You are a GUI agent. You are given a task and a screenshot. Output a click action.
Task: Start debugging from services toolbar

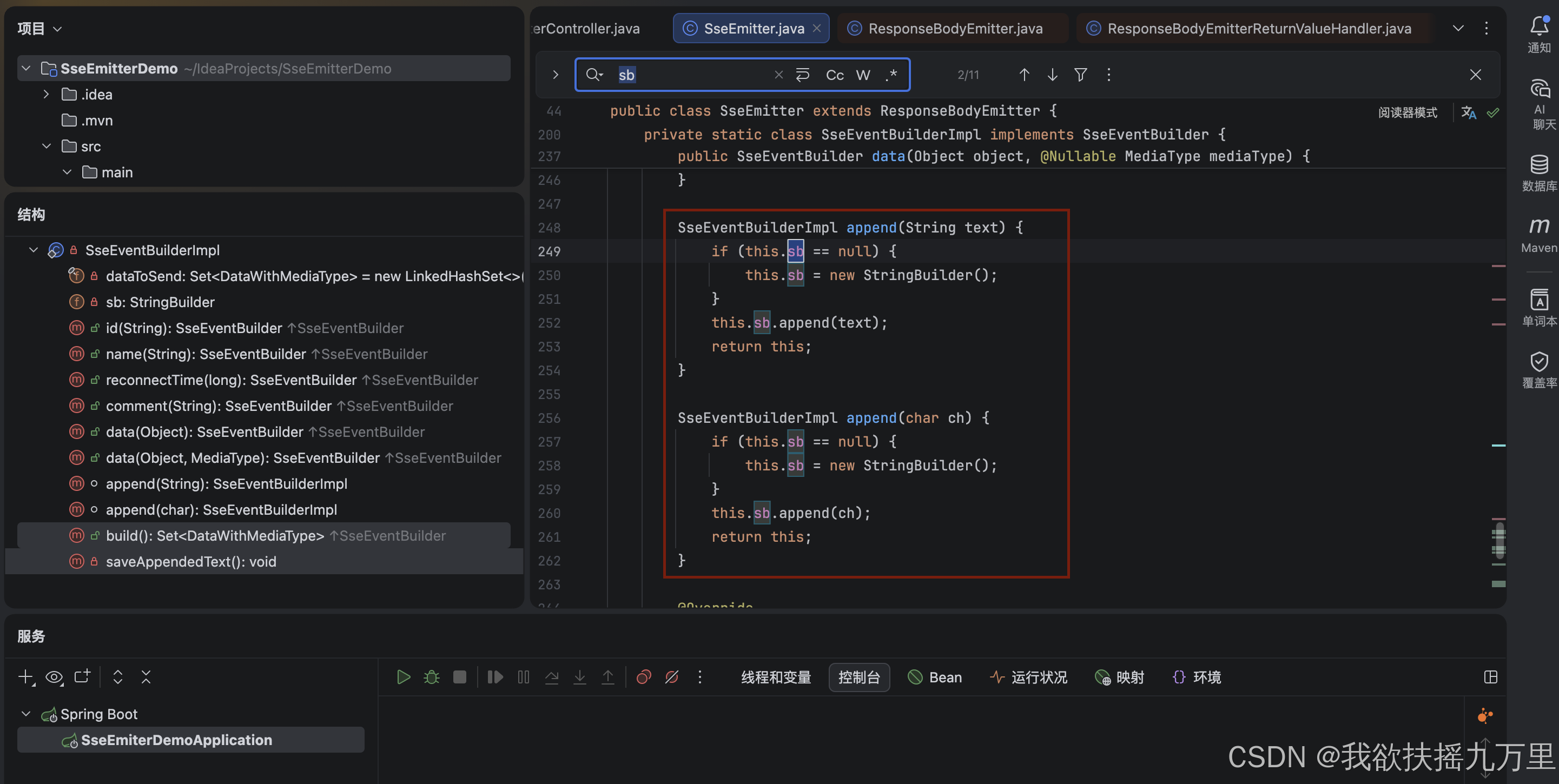[x=432, y=677]
